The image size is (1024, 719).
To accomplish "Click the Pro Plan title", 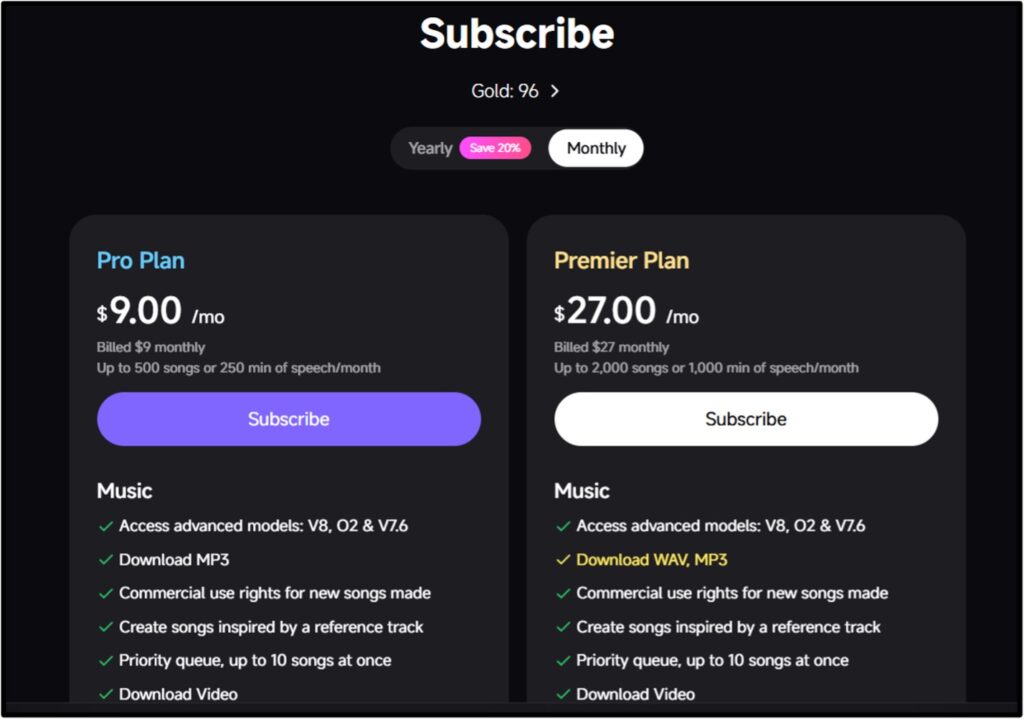I will coord(141,261).
